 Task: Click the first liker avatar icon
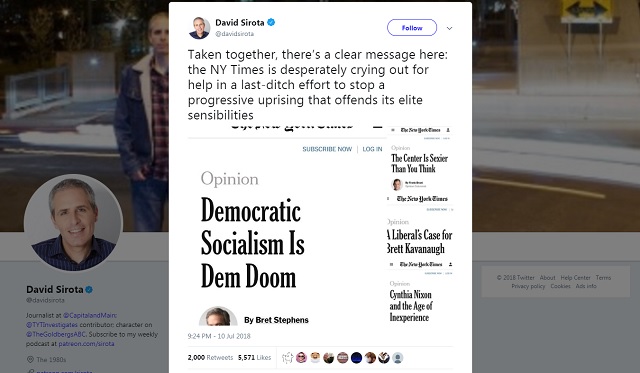[288, 358]
